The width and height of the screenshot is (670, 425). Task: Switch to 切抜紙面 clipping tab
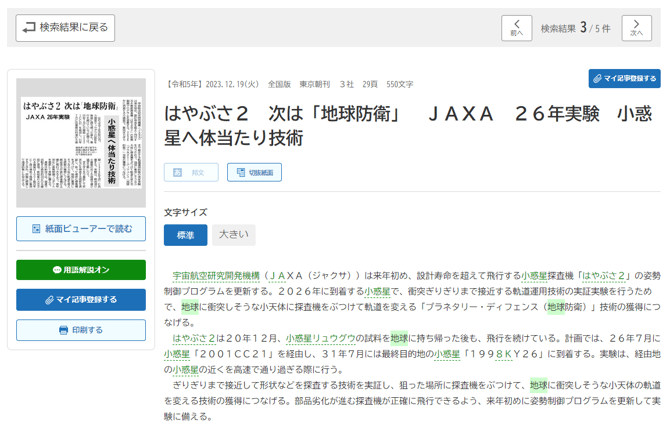tap(254, 173)
